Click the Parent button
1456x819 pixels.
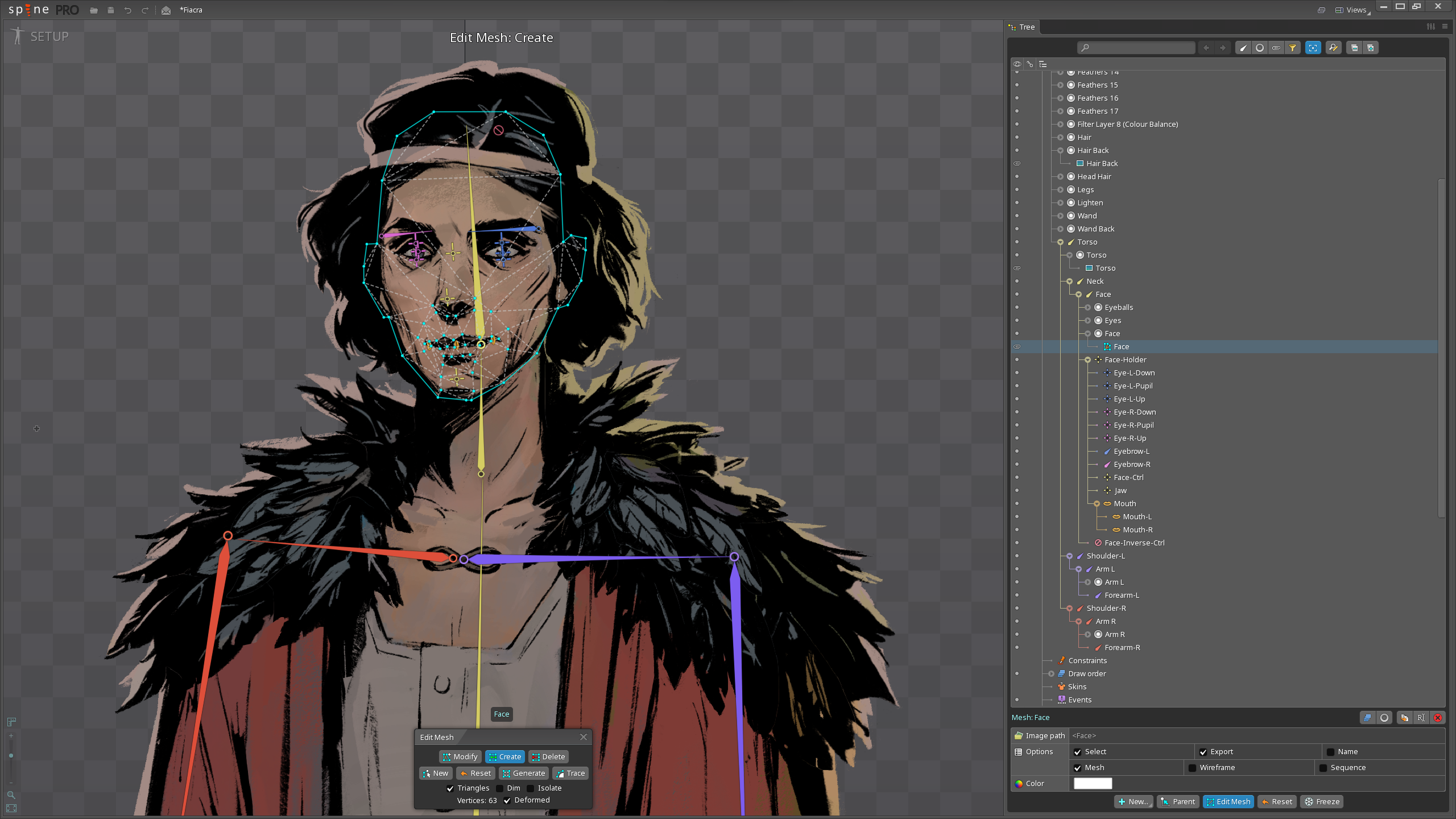[1178, 802]
